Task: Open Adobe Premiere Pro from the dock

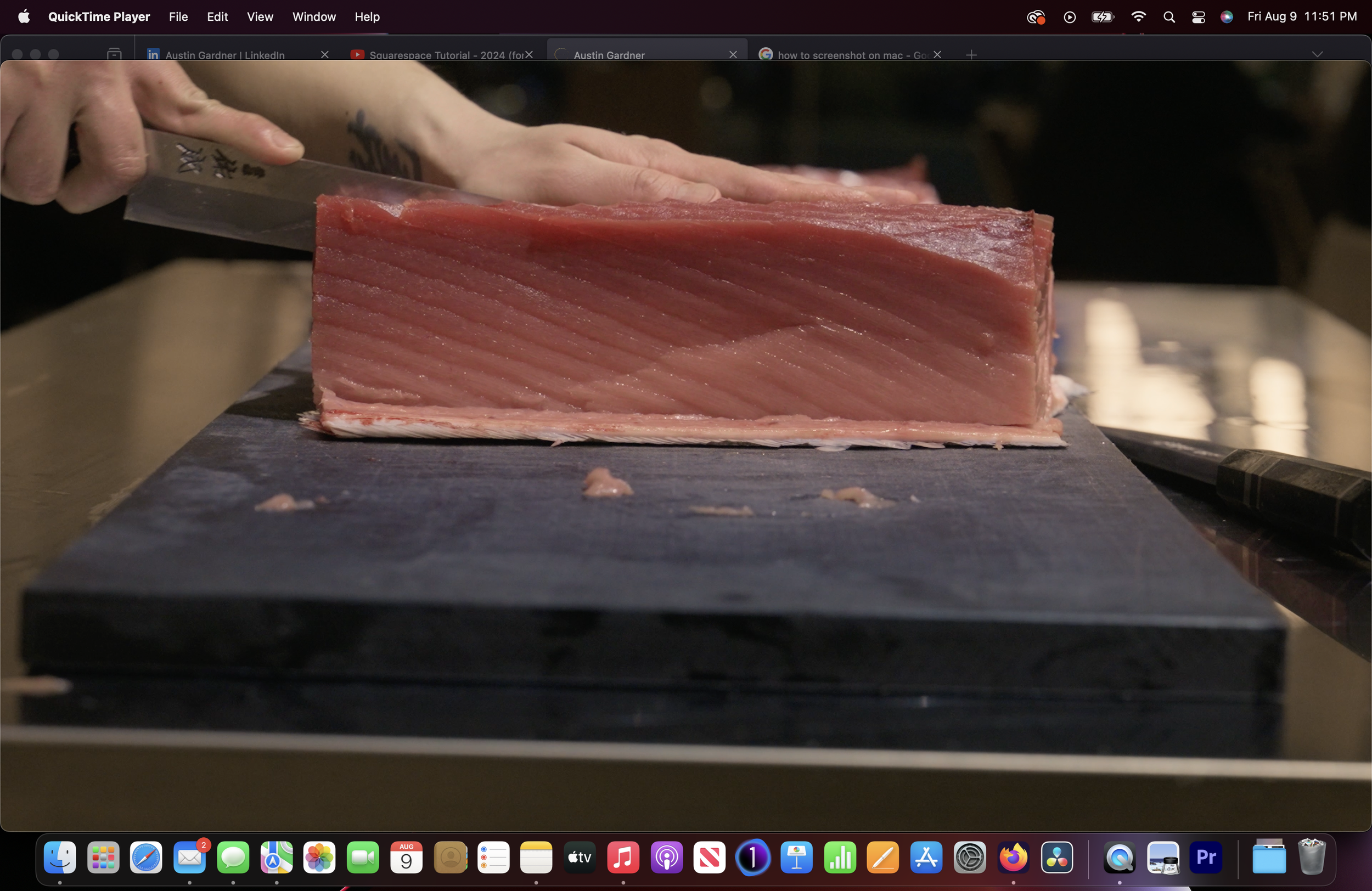Action: pos(1206,857)
